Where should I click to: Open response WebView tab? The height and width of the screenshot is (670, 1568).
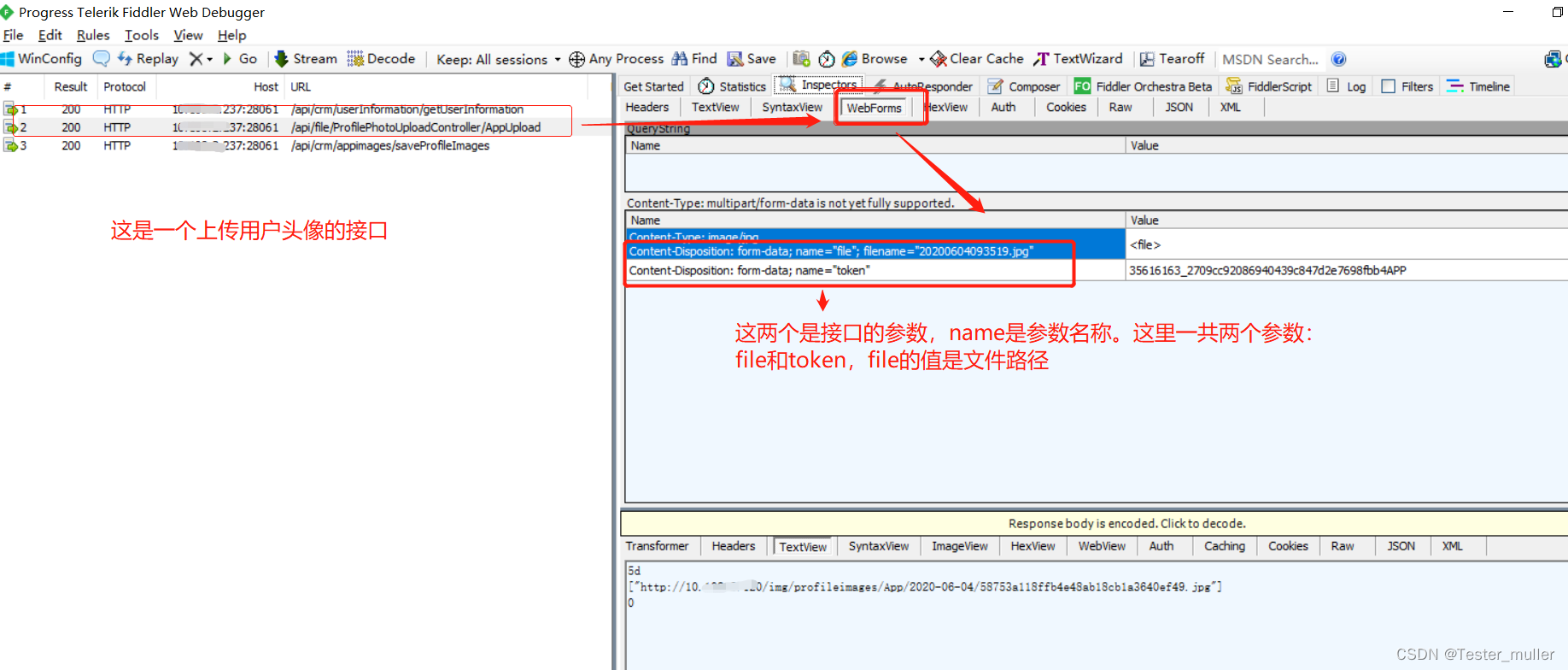[x=1102, y=546]
